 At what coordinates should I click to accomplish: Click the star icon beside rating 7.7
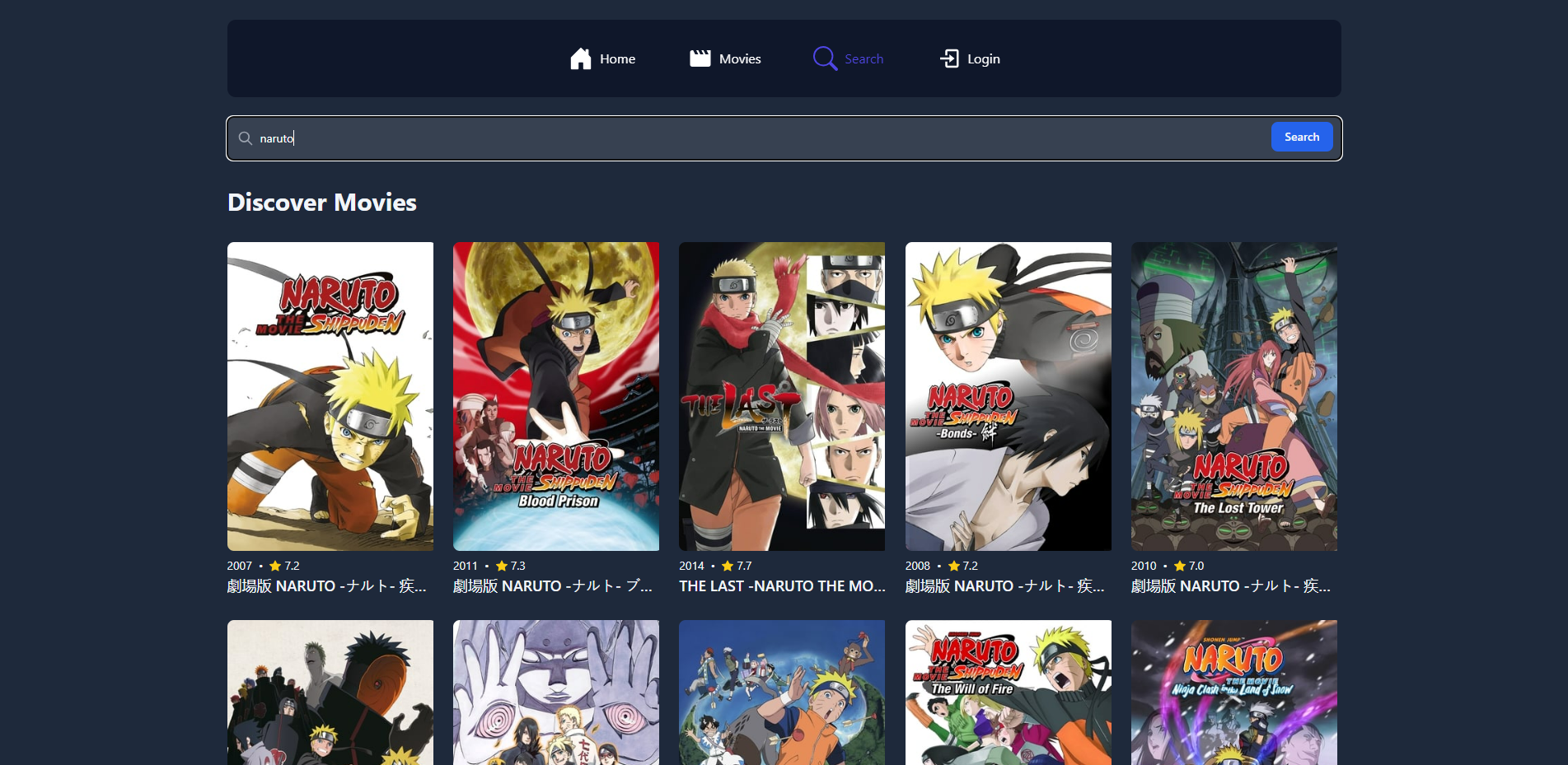pos(728,566)
